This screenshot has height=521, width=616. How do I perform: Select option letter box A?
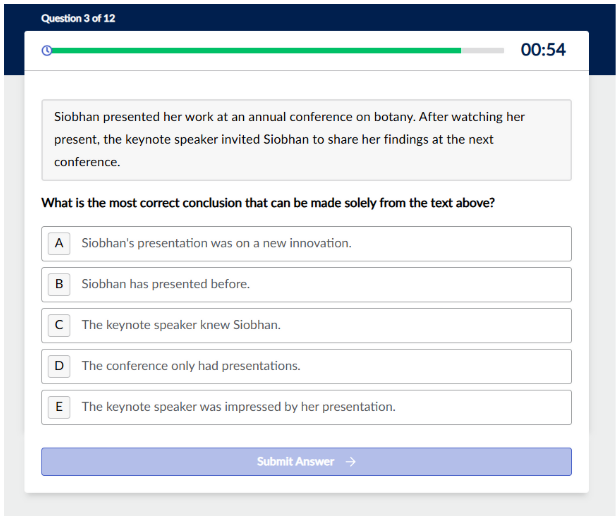(59, 243)
